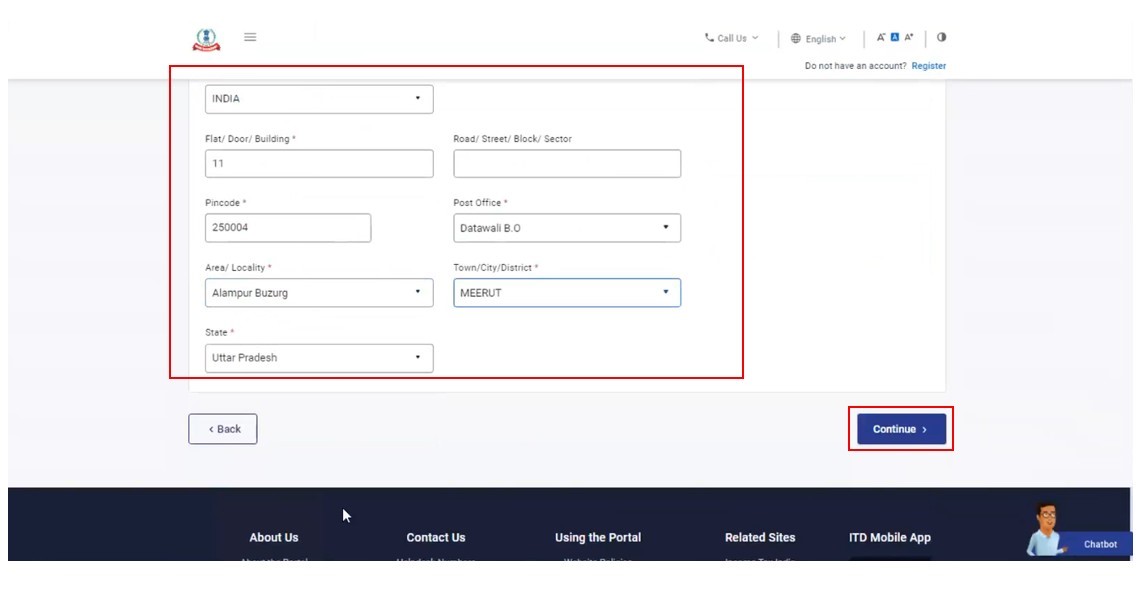The width and height of the screenshot is (1145, 599).
Task: Decrease the font size with A-
Action: [881, 38]
